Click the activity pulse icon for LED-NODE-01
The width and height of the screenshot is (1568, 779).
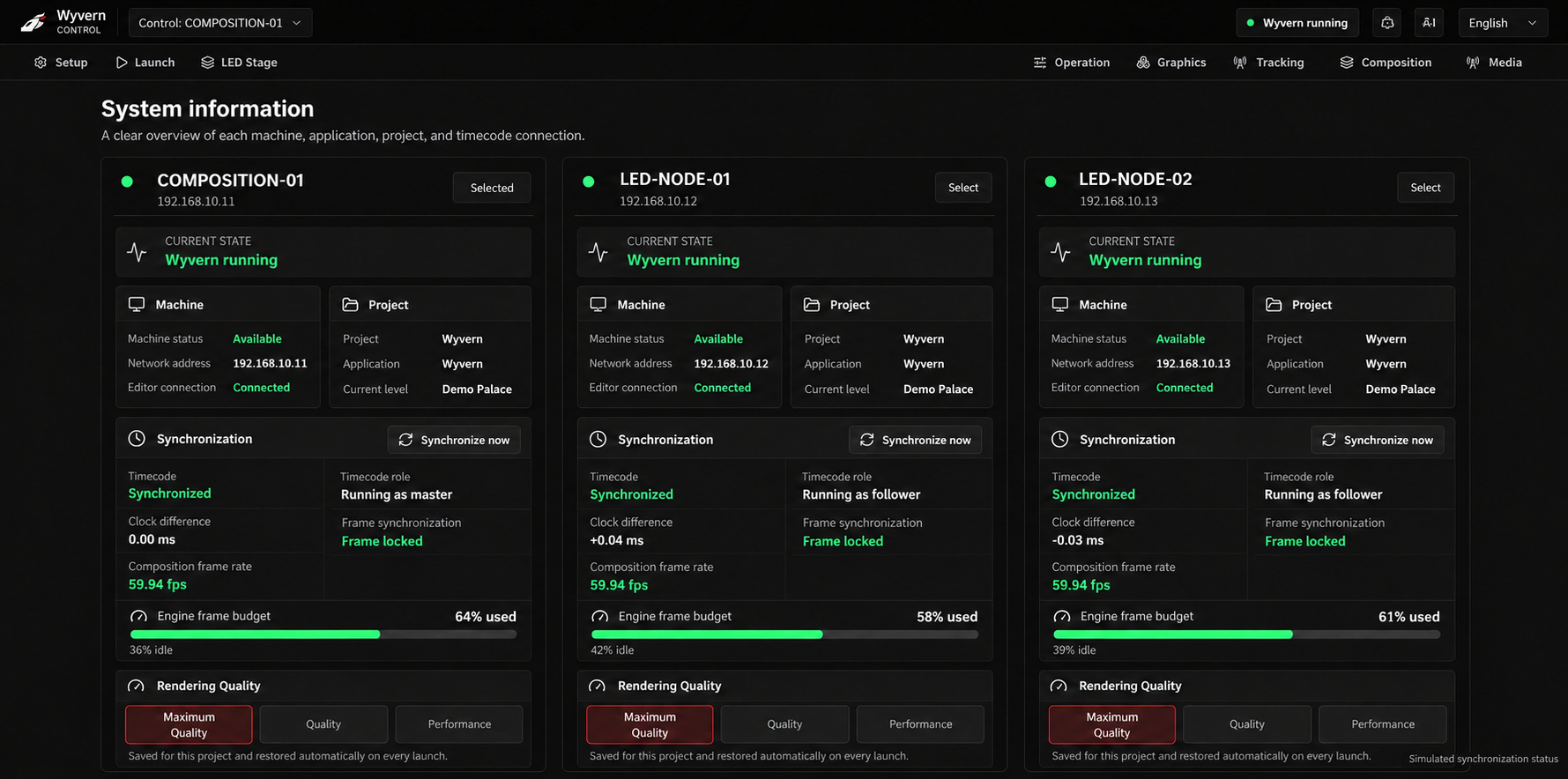(x=598, y=252)
